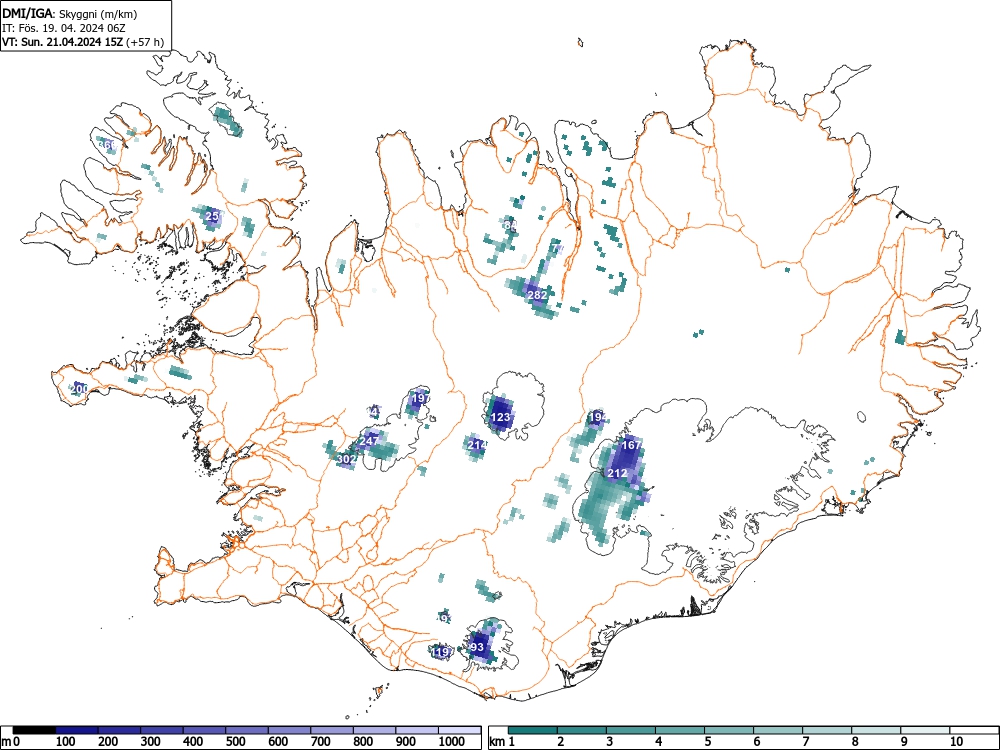Click the '167' visibility value on the map
Screen dimensions: 1000x750
631,445
